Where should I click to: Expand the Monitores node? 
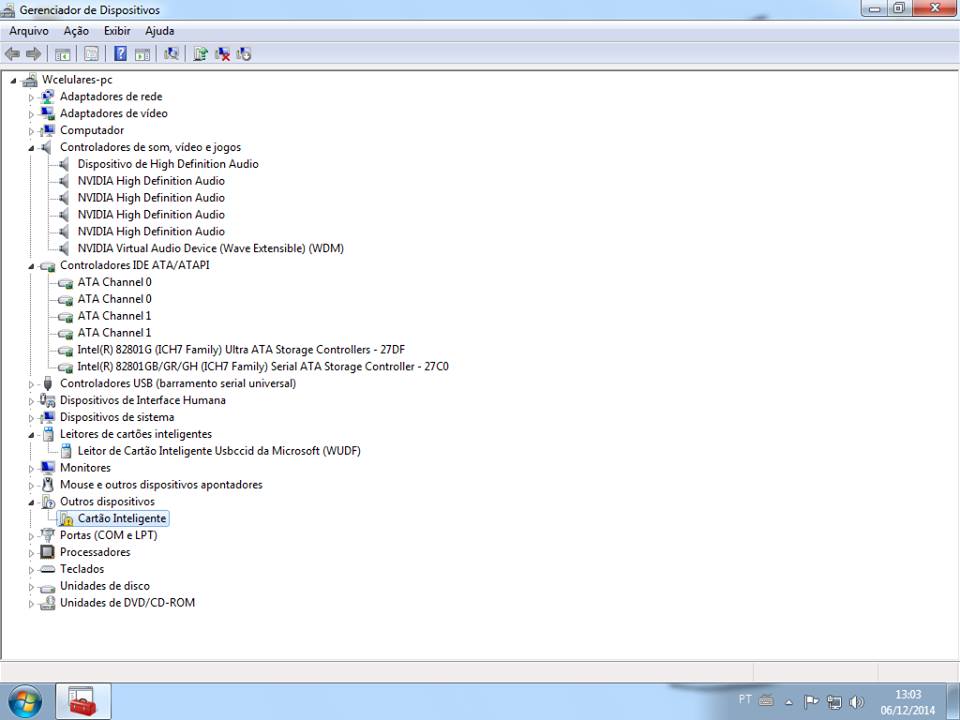[x=31, y=468]
